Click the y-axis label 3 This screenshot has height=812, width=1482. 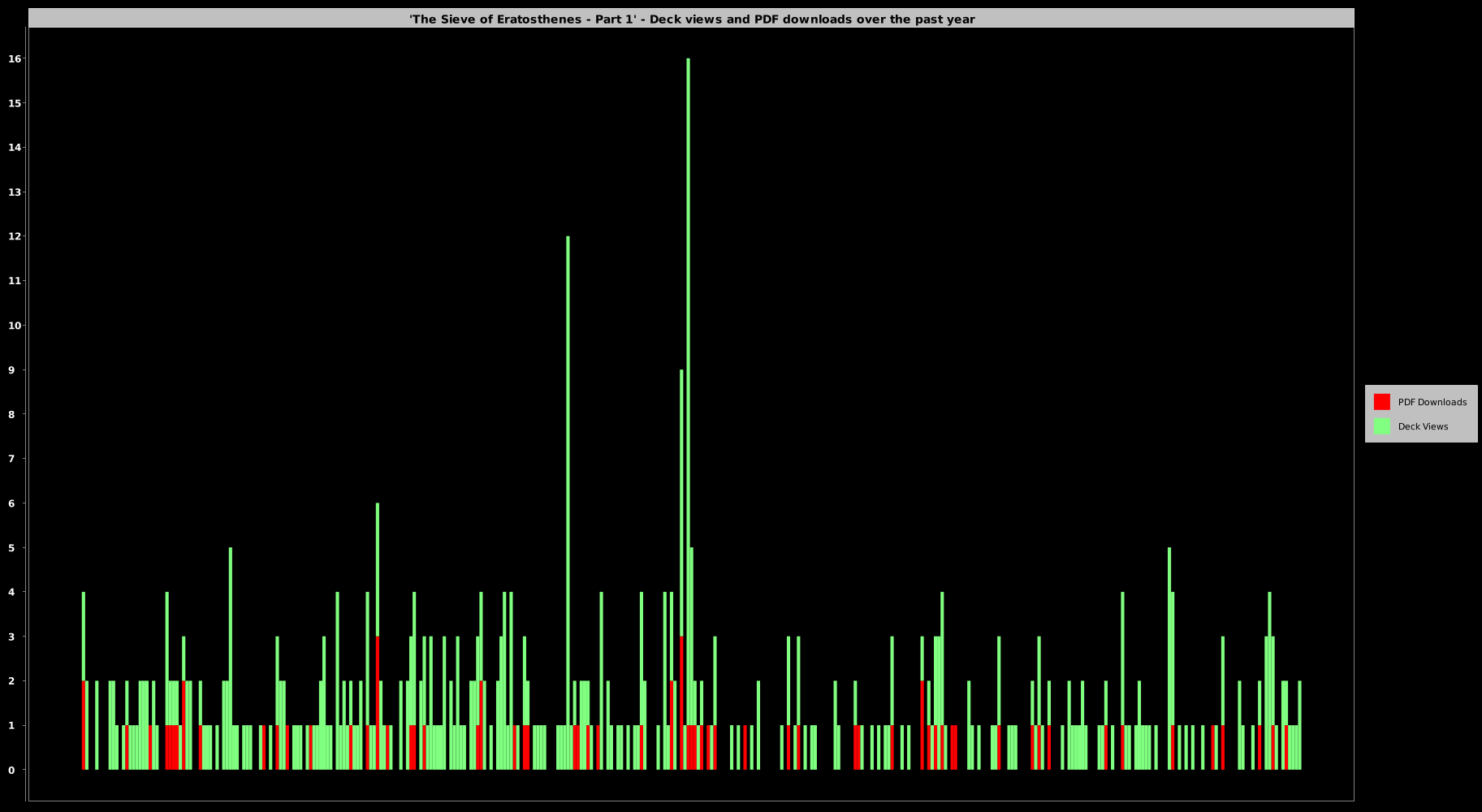[11, 637]
